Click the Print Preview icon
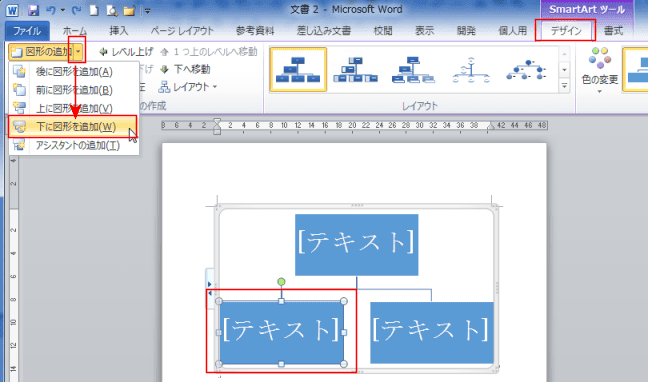 (111, 10)
